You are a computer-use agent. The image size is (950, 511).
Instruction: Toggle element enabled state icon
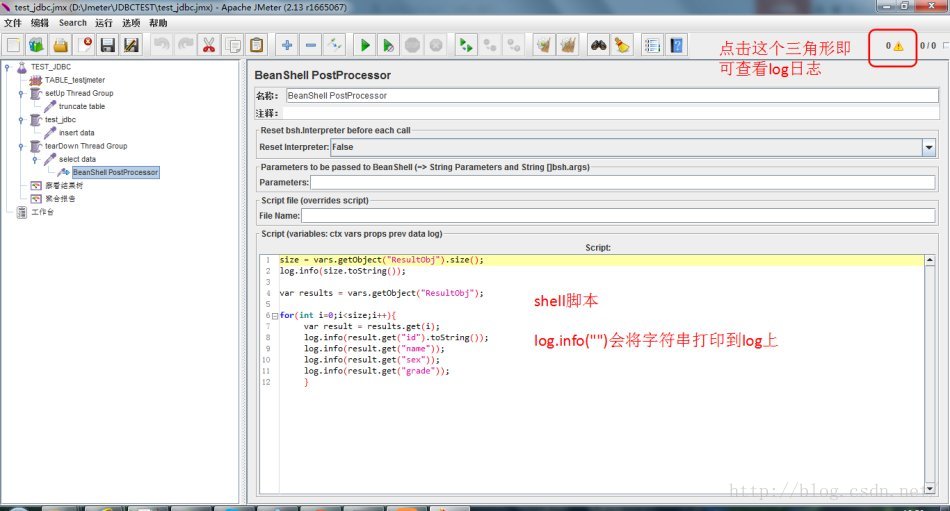334,45
